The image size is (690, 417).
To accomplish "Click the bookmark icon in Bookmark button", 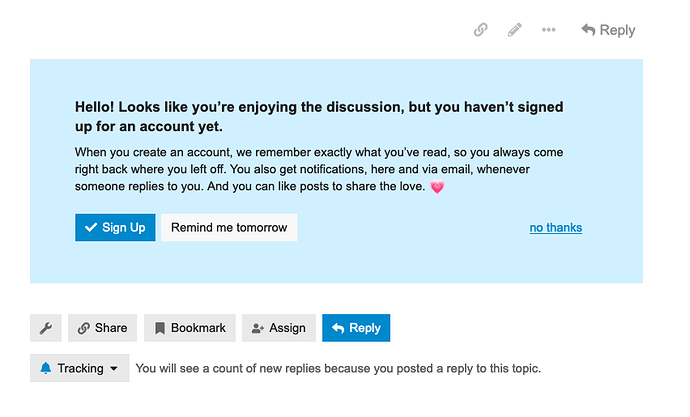I will 160,328.
